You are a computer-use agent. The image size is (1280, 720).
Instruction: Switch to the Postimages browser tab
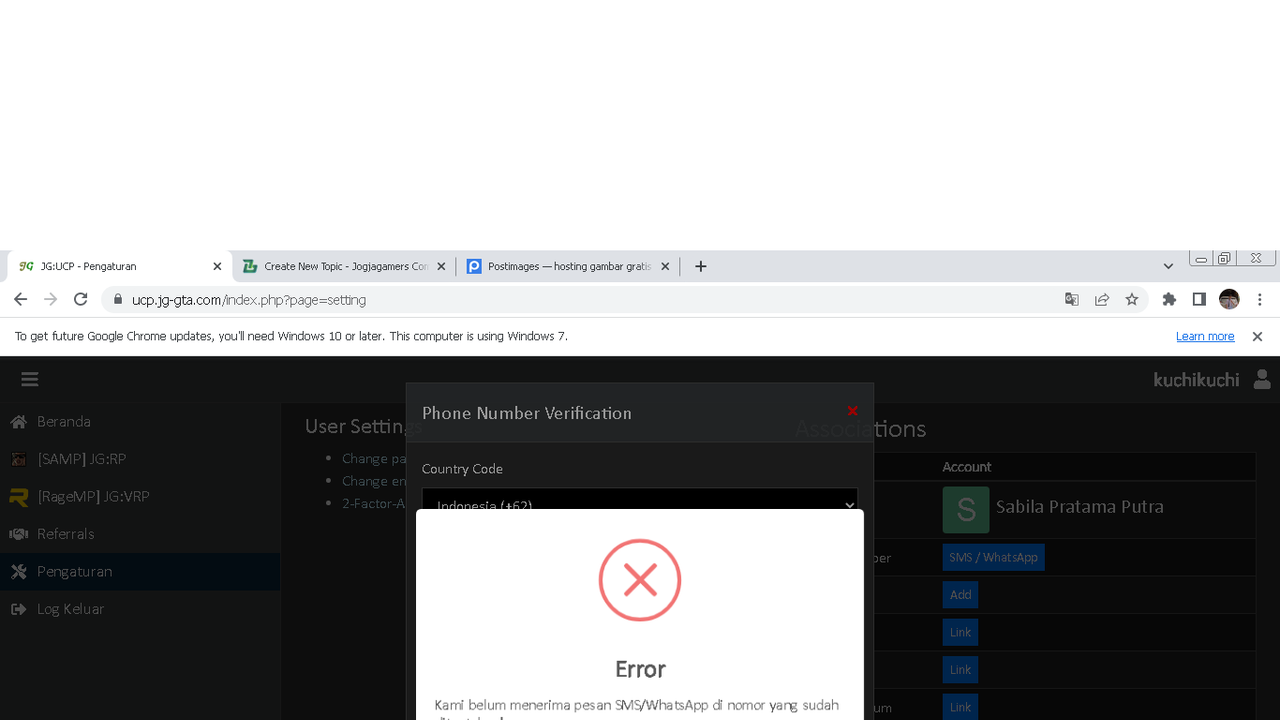pos(566,267)
